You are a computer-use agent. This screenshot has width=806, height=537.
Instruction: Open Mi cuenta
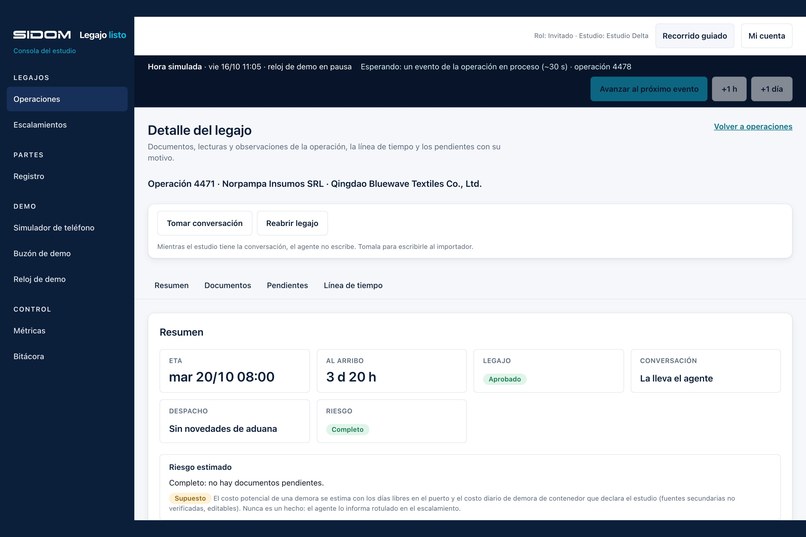(766, 36)
